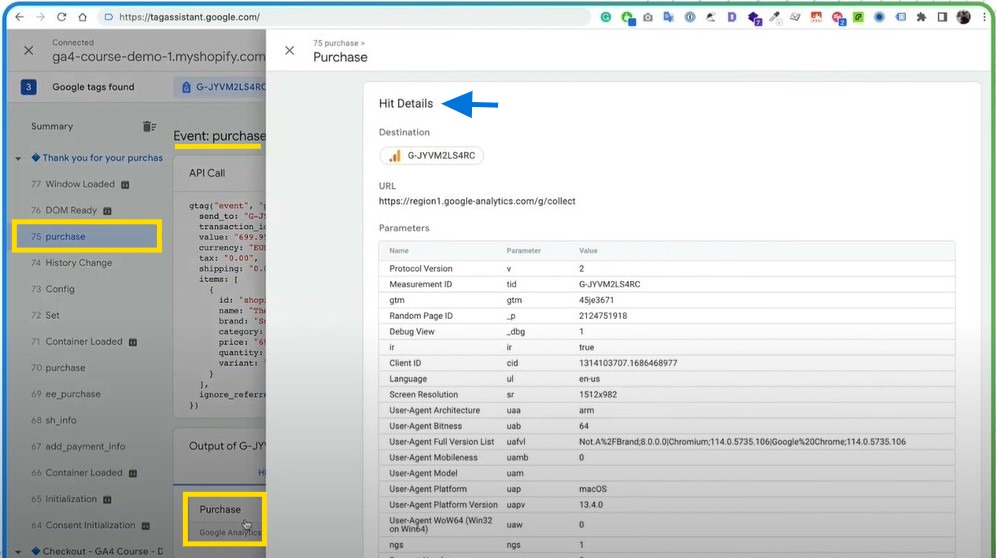This screenshot has width=996, height=558.
Task: Open the purple D extension
Action: click(732, 17)
